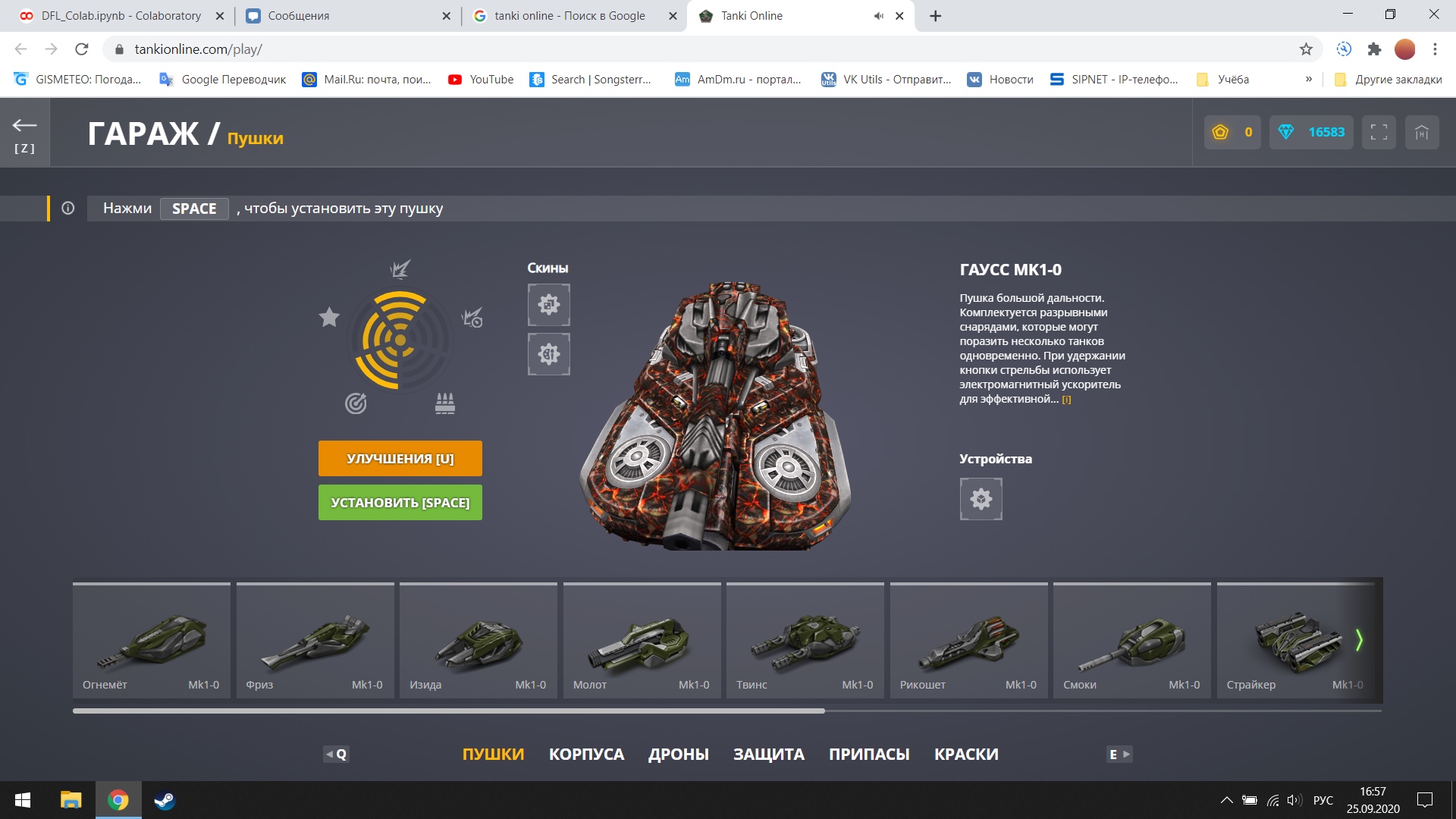This screenshot has height=819, width=1456.
Task: Select the Изида turret card
Action: point(479,641)
